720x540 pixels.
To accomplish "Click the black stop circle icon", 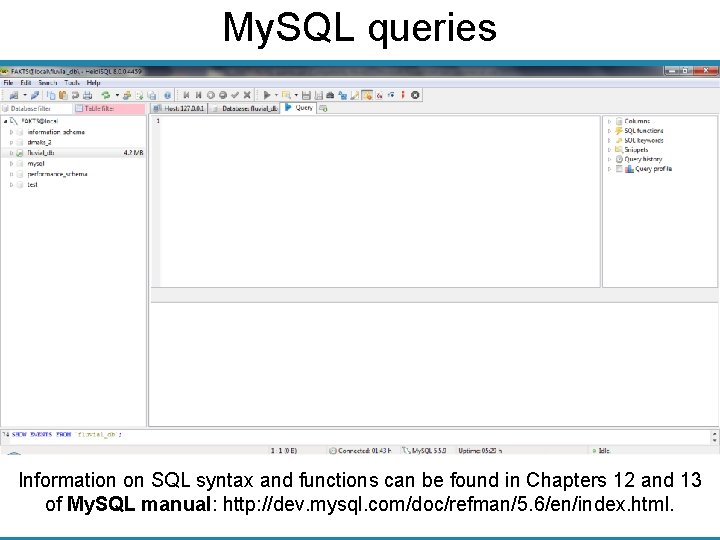I will (415, 95).
